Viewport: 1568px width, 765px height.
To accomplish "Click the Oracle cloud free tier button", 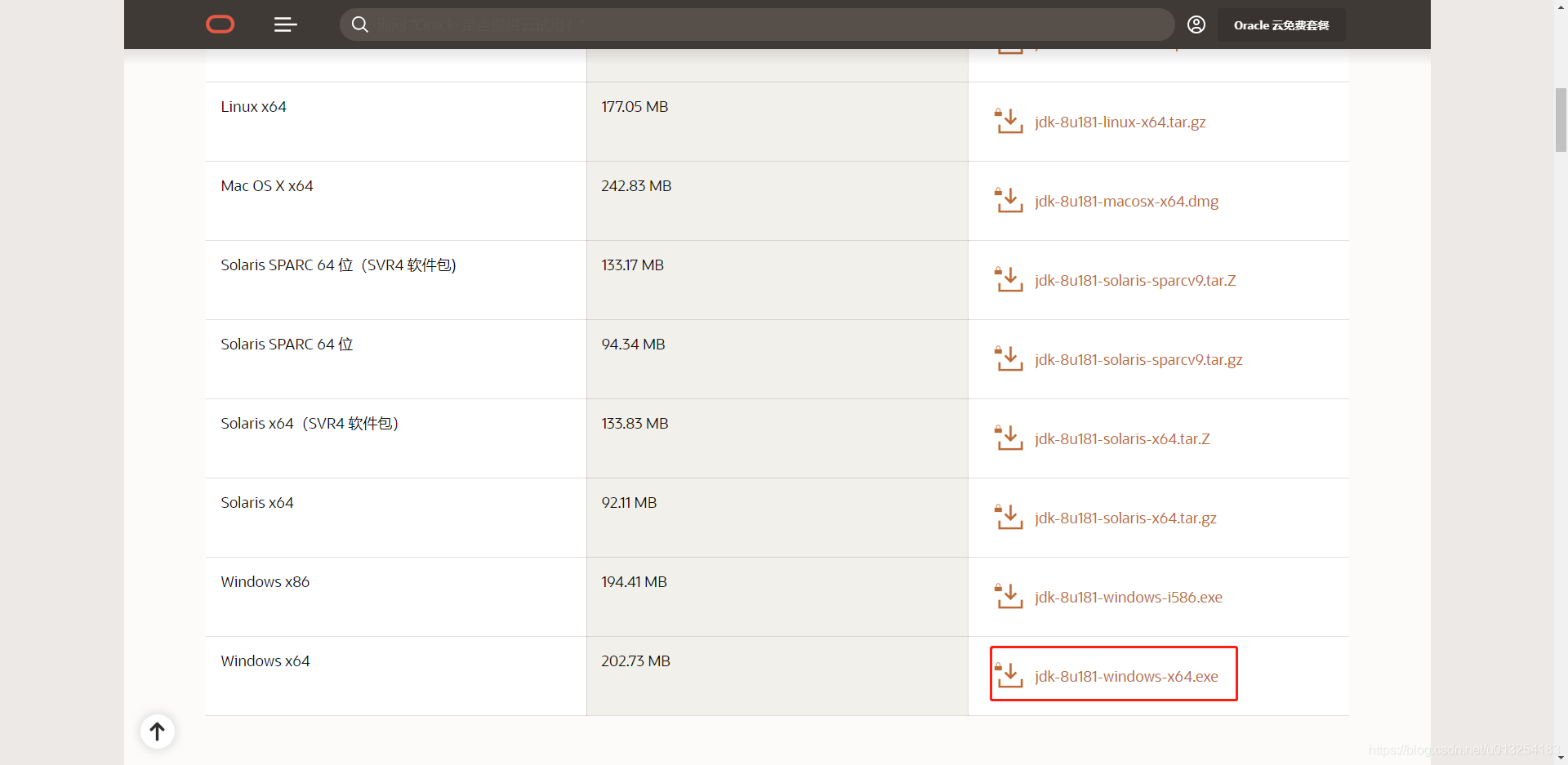I will (x=1281, y=25).
